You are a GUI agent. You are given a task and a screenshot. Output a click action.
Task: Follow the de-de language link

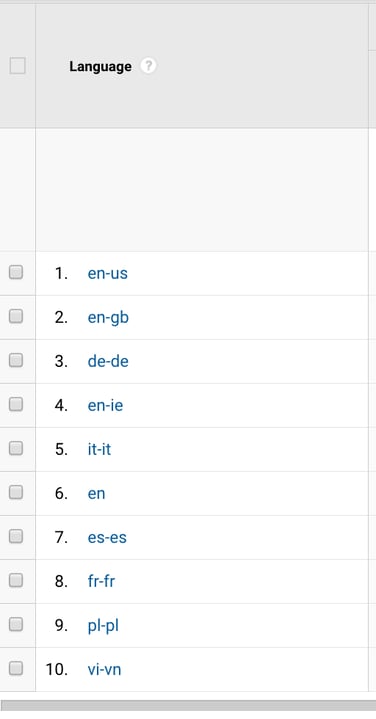coord(108,361)
